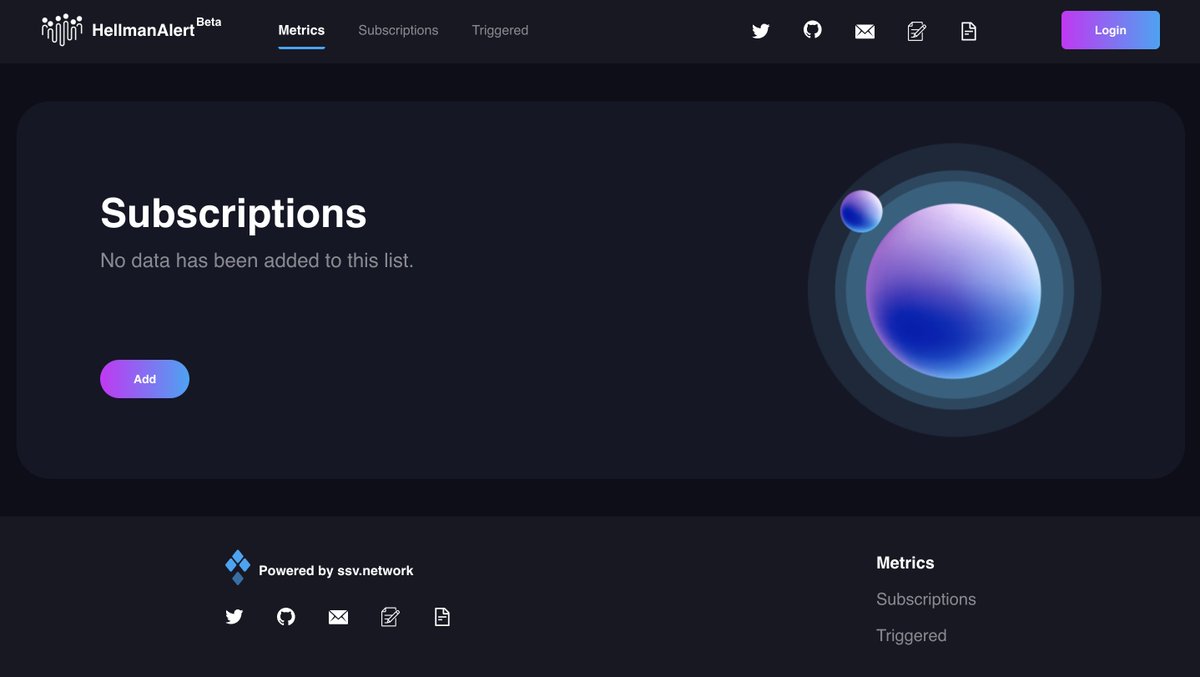Open the Metrics link in footer
The image size is (1200, 677).
point(905,563)
